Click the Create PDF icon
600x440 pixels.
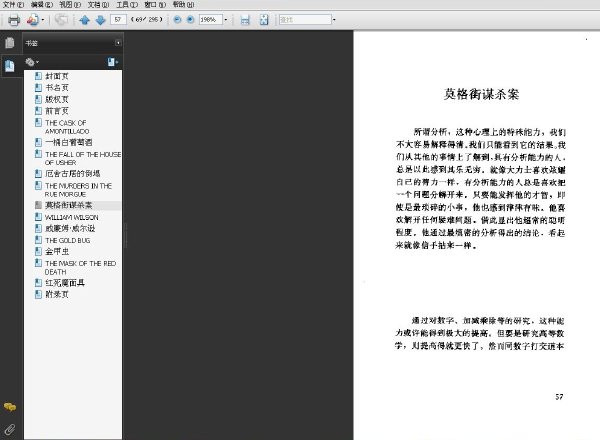(33, 20)
